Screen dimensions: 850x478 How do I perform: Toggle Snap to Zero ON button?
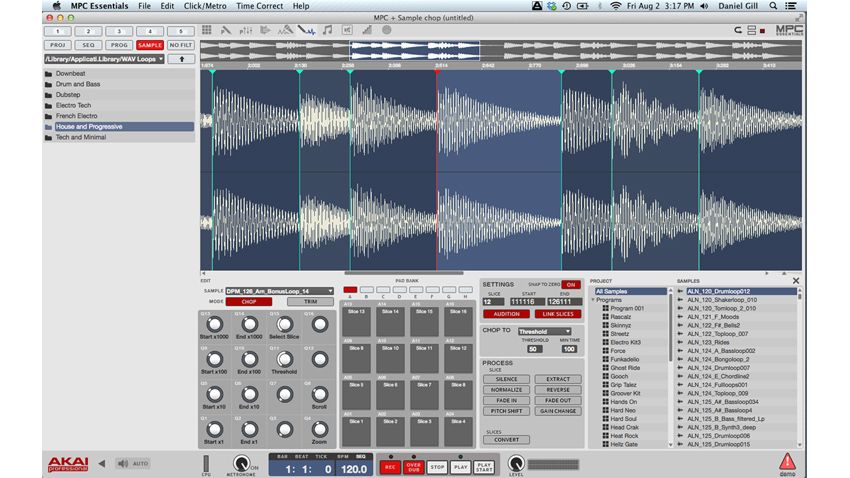coord(571,285)
